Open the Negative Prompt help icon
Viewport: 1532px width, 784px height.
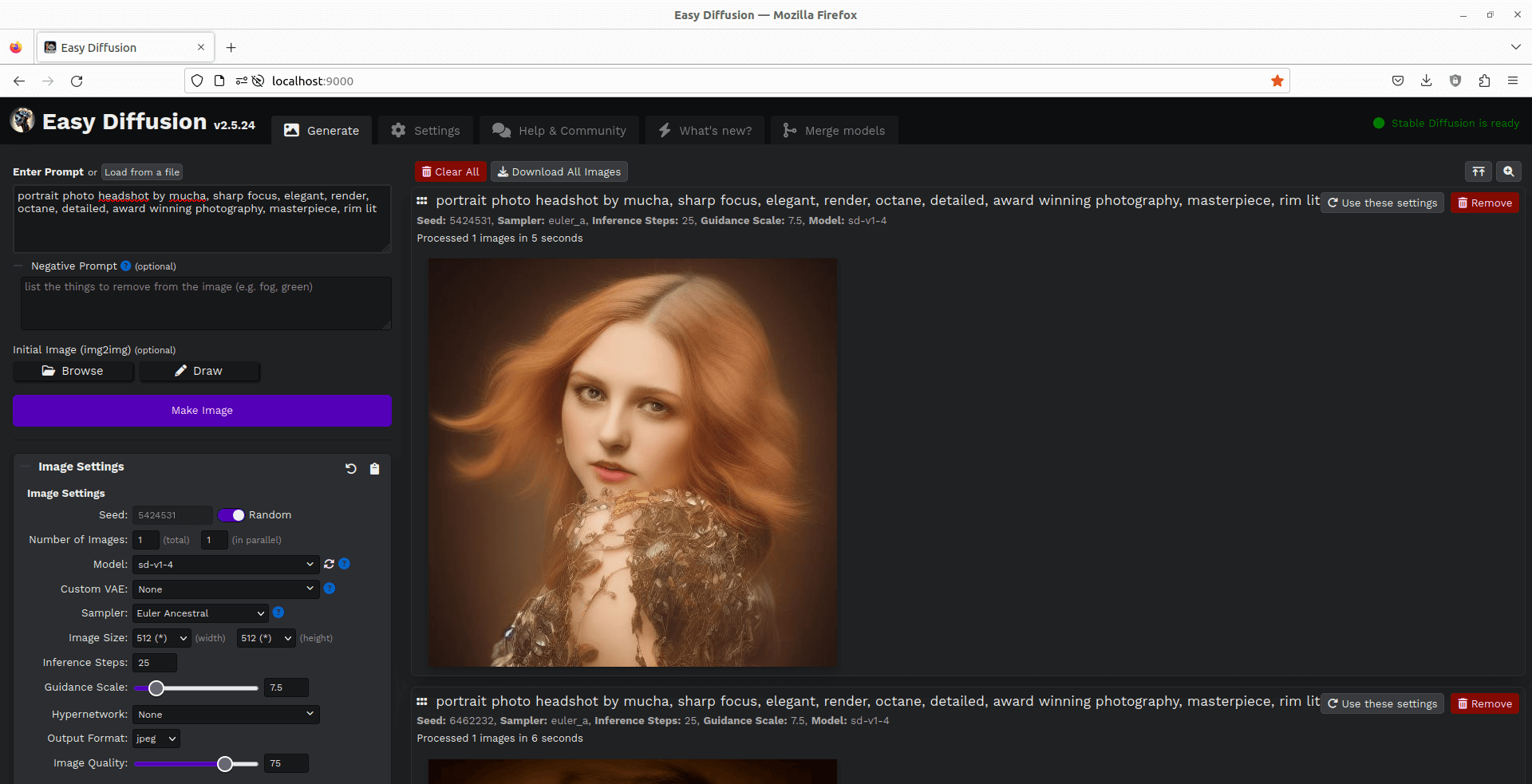[x=126, y=266]
